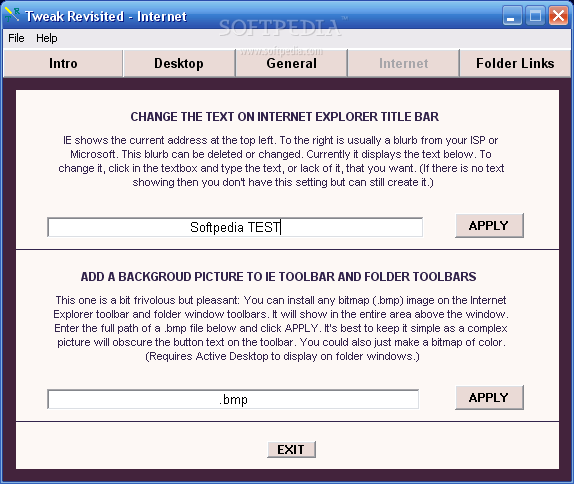Maximize the Tweak Revisited window
The image size is (574, 484).
pos(535,16)
